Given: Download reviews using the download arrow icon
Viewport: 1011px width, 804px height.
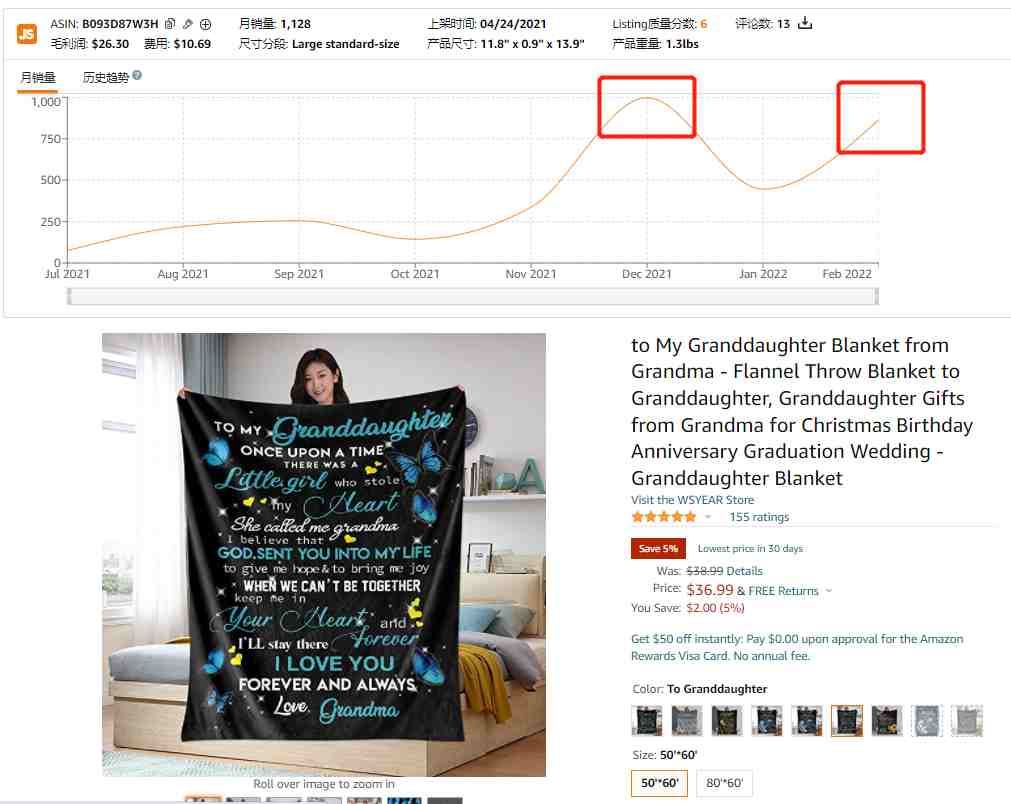Looking at the screenshot, I should 805,23.
